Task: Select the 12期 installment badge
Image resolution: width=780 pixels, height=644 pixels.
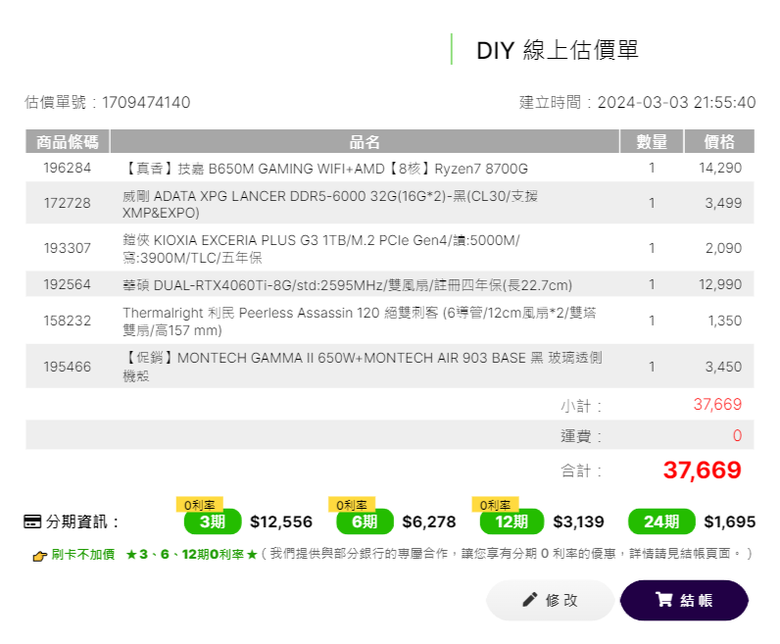Action: click(511, 522)
